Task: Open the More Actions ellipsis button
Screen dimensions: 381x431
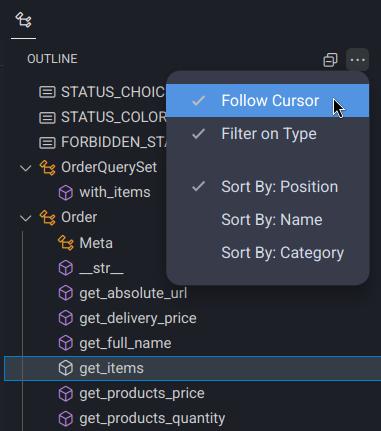Action: pos(357,60)
